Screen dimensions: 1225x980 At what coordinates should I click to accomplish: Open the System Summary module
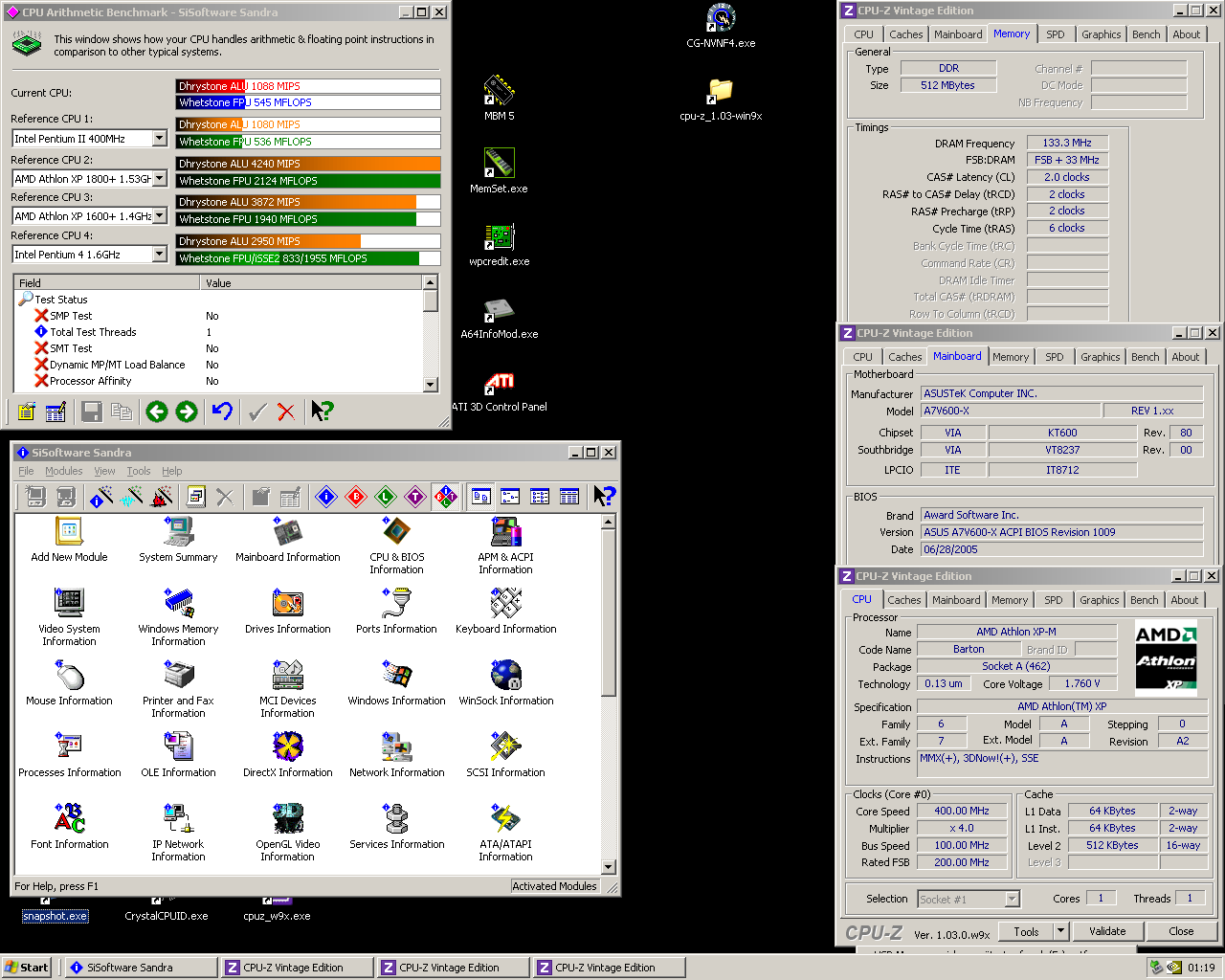pos(178,540)
